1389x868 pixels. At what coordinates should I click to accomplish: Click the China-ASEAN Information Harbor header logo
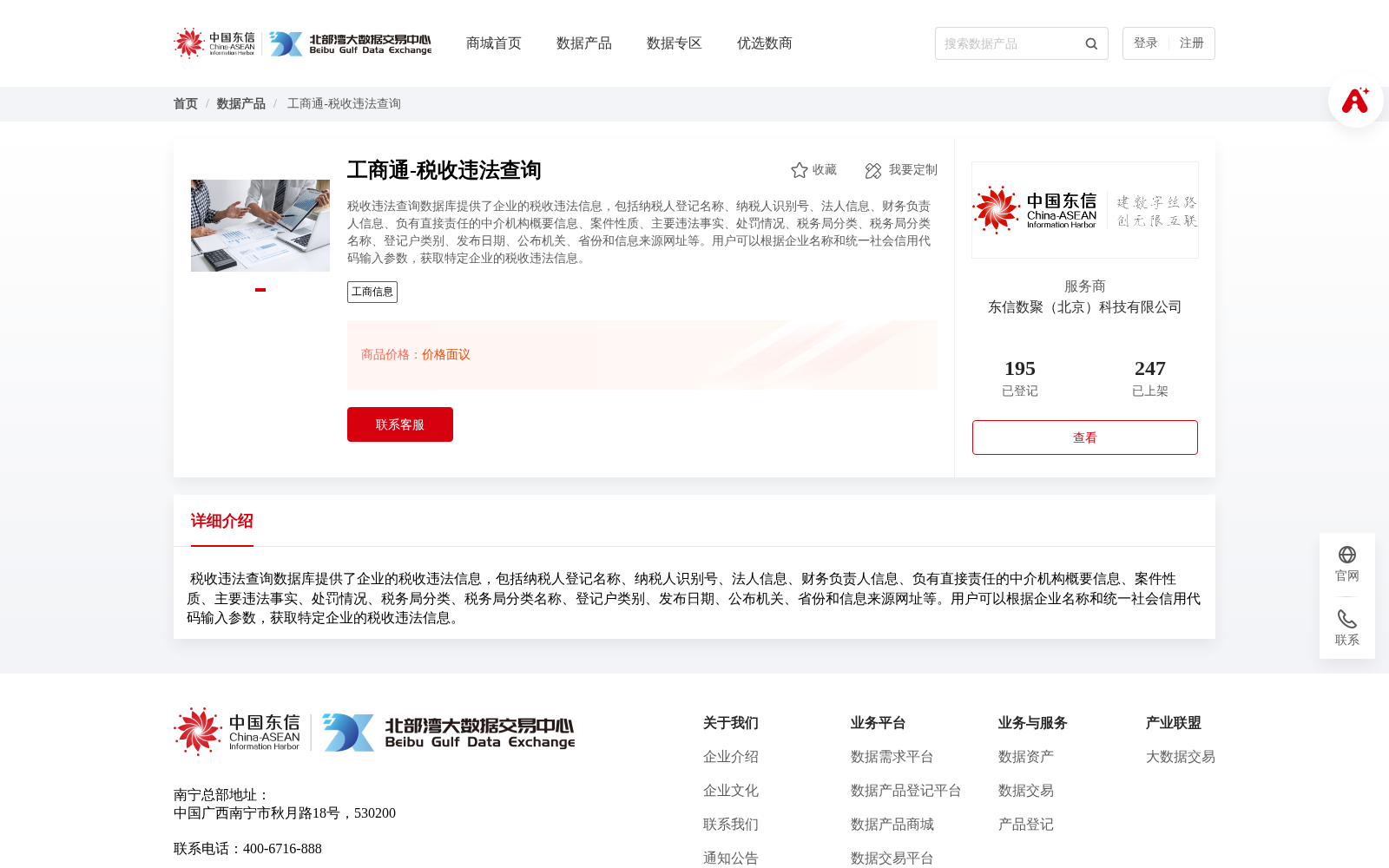point(214,43)
